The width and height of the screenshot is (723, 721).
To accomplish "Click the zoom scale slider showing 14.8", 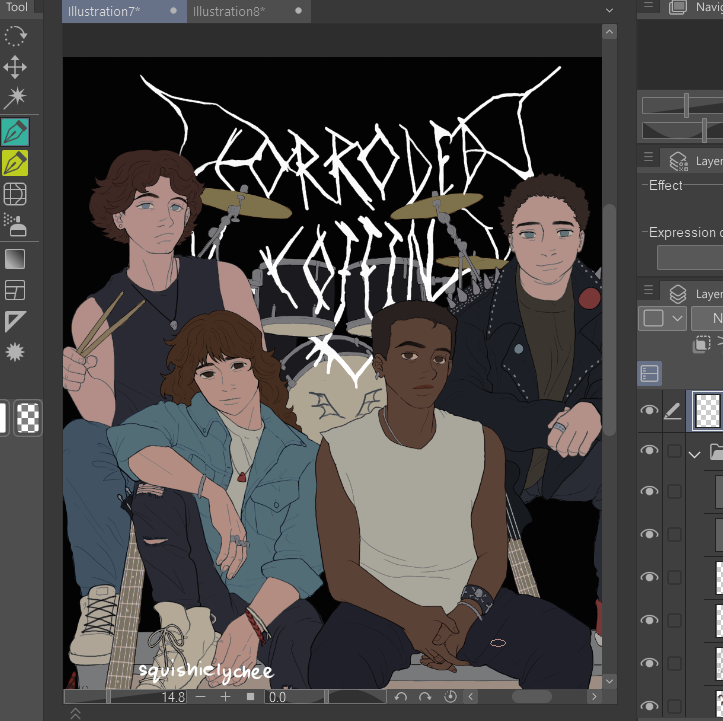I will [125, 697].
